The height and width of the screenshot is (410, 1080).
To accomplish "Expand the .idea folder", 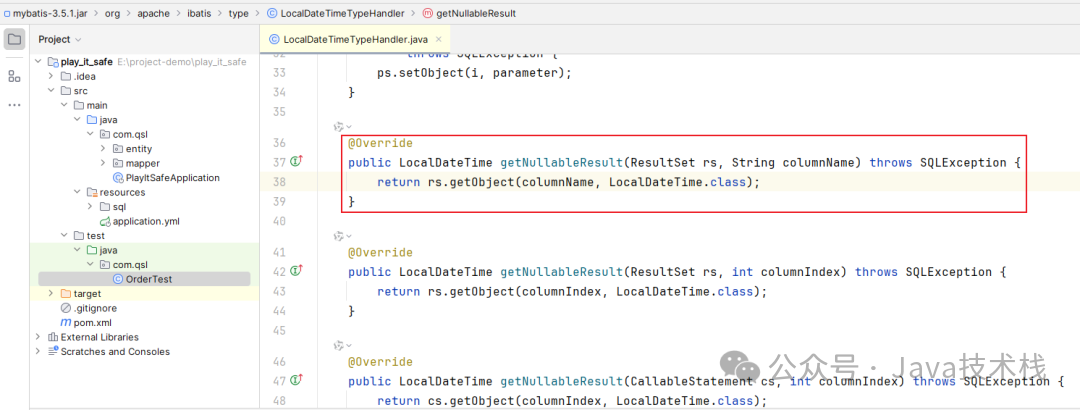I will click(x=51, y=76).
